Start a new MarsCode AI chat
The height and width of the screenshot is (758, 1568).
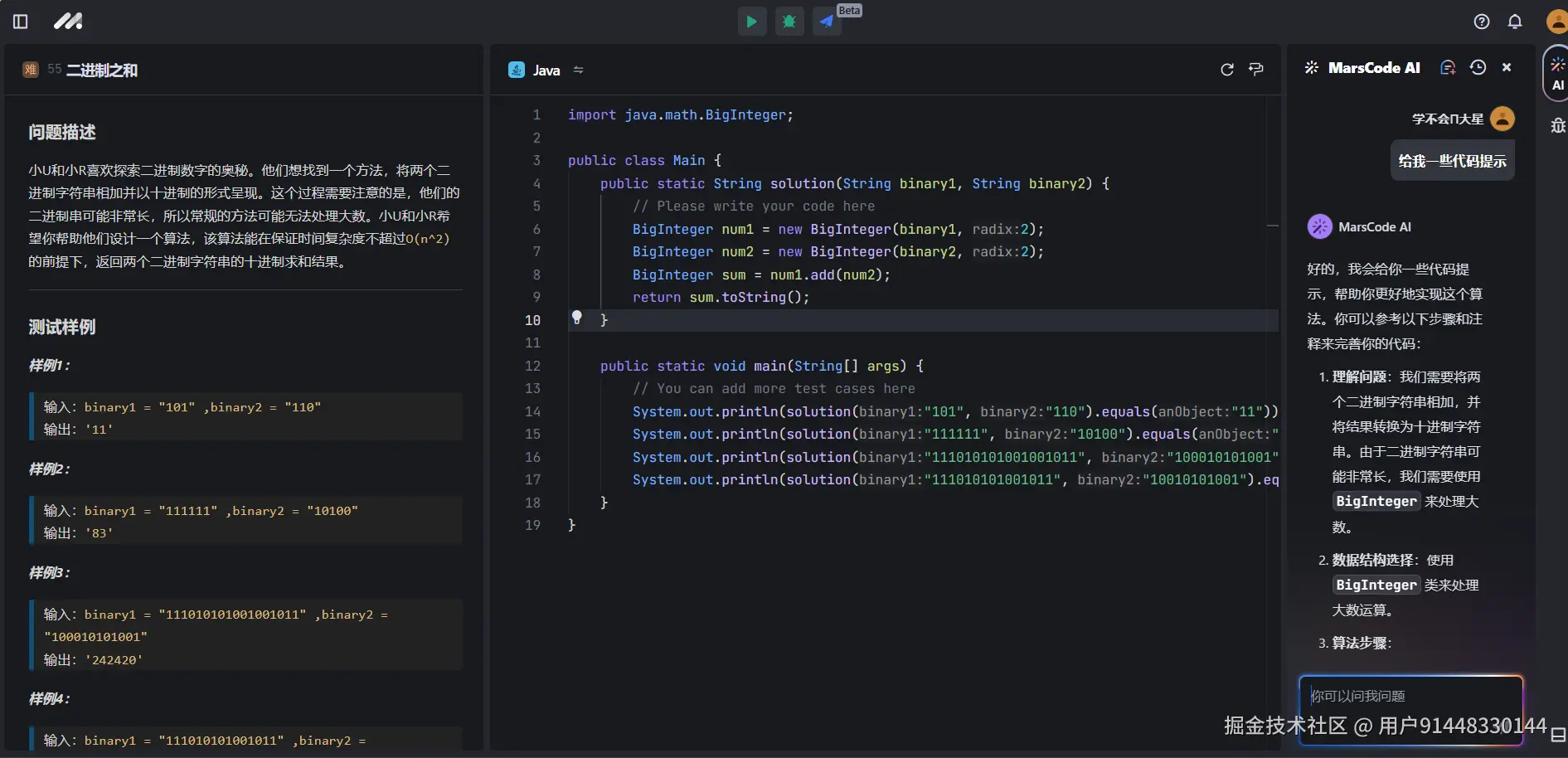1448,68
